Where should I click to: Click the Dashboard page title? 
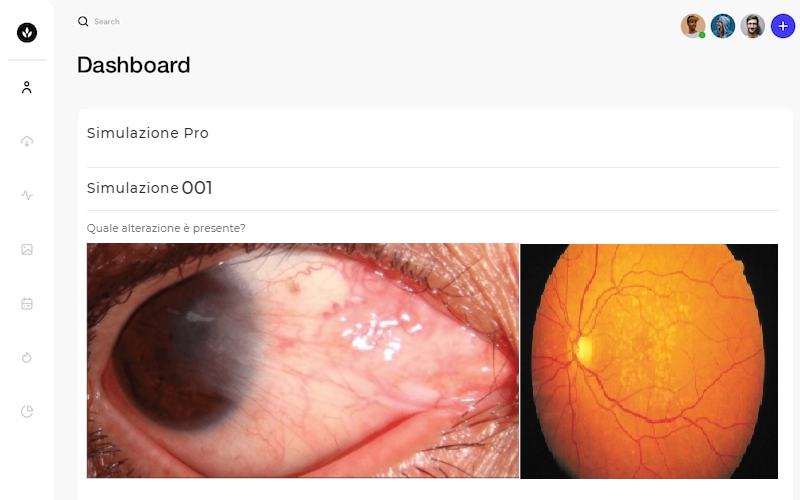point(134,65)
